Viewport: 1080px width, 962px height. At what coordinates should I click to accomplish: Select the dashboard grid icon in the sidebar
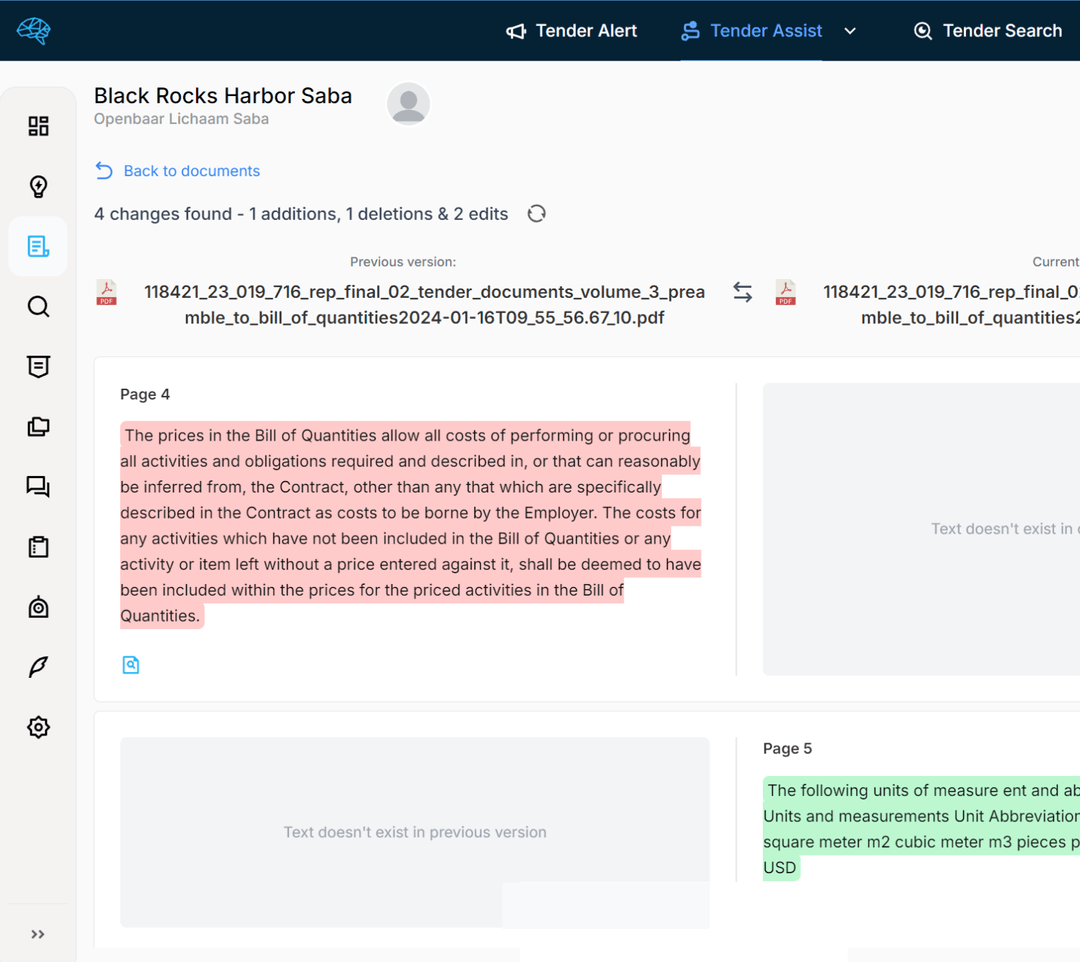[x=38, y=126]
